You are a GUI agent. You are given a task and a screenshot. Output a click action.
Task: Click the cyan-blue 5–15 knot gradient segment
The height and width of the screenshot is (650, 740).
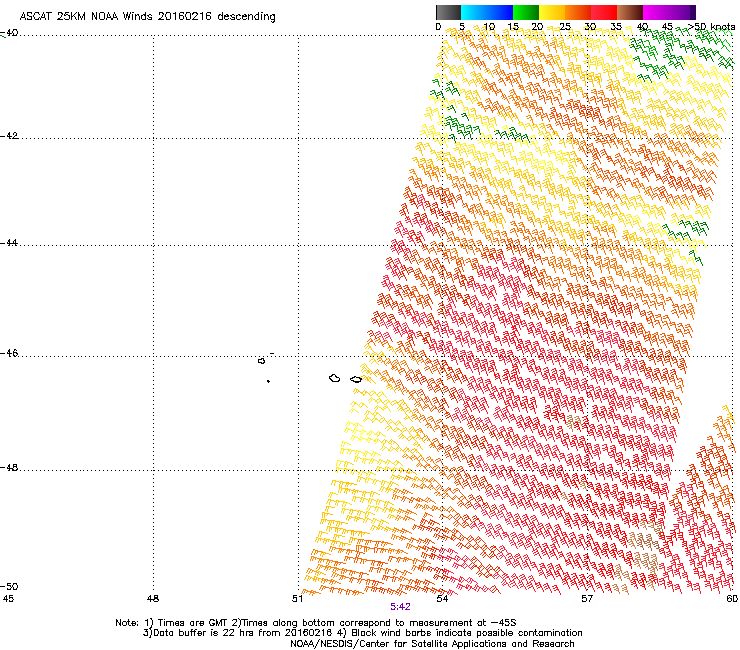coord(487,12)
